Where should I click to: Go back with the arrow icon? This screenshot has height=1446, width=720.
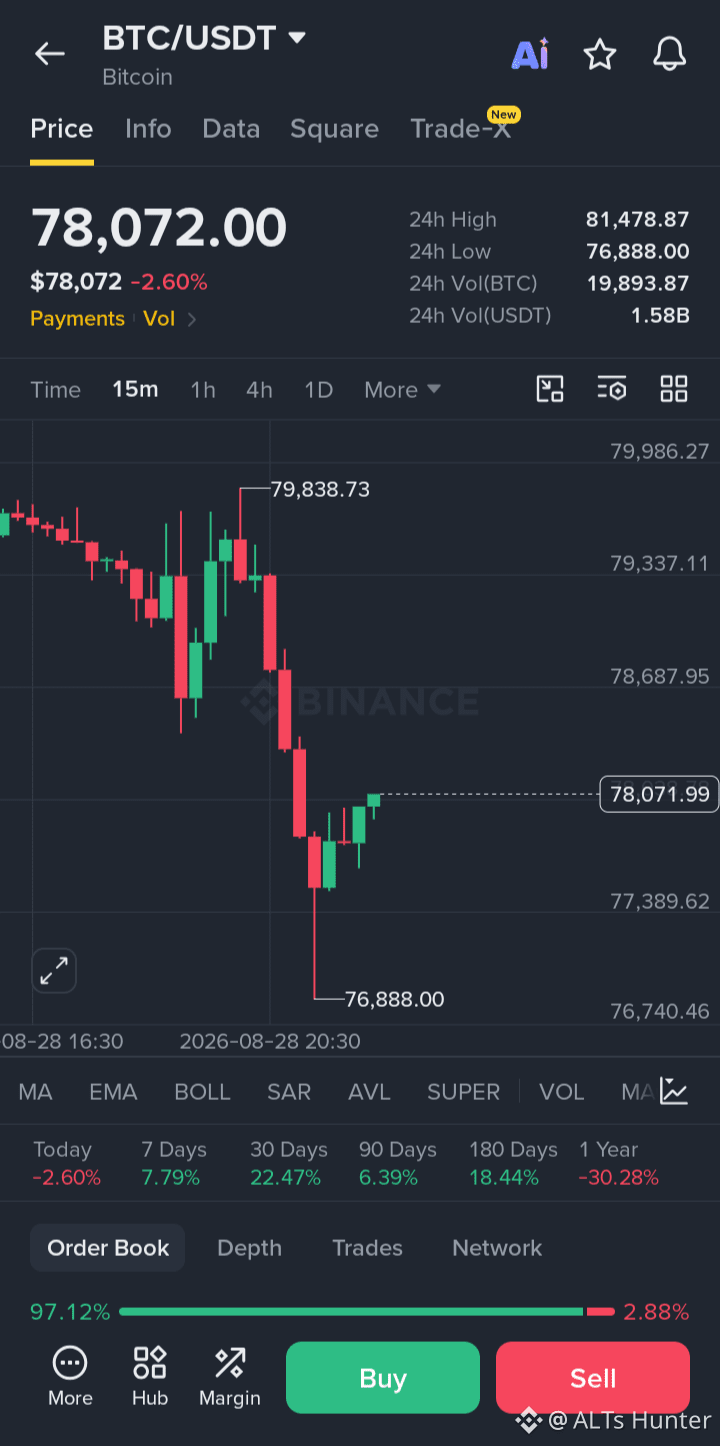pyautogui.click(x=49, y=54)
